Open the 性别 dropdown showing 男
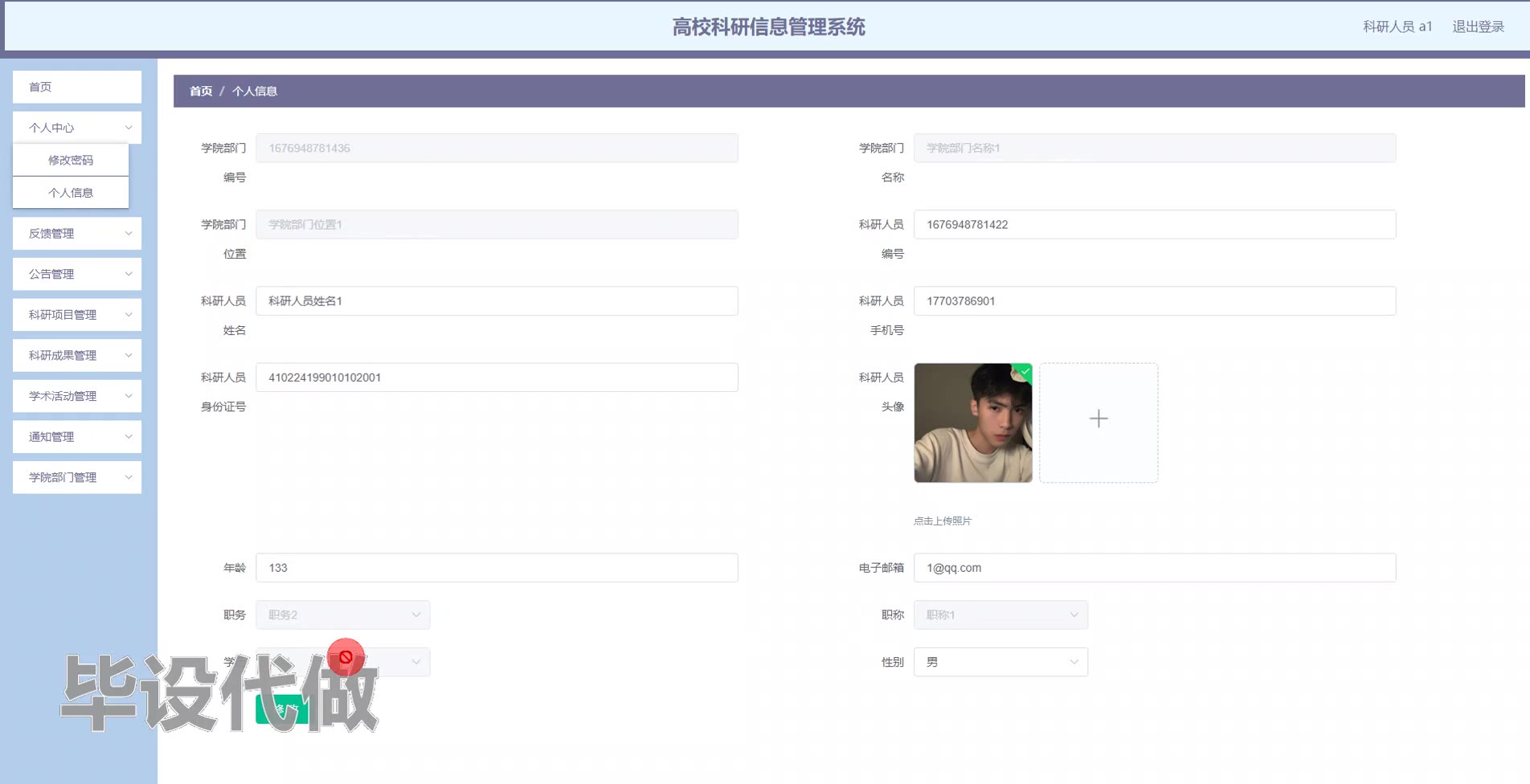The width and height of the screenshot is (1530, 784). [1000, 662]
